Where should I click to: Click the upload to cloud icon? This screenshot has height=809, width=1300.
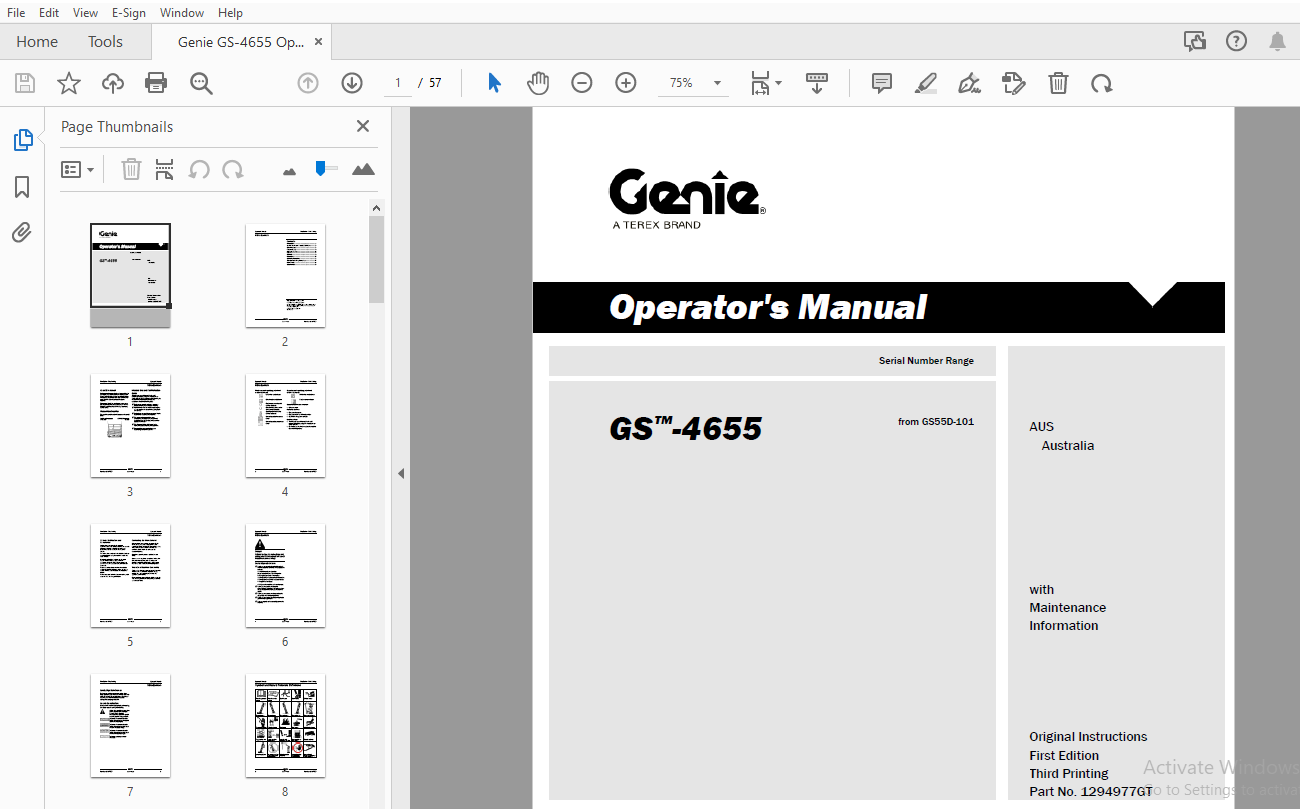tap(113, 83)
